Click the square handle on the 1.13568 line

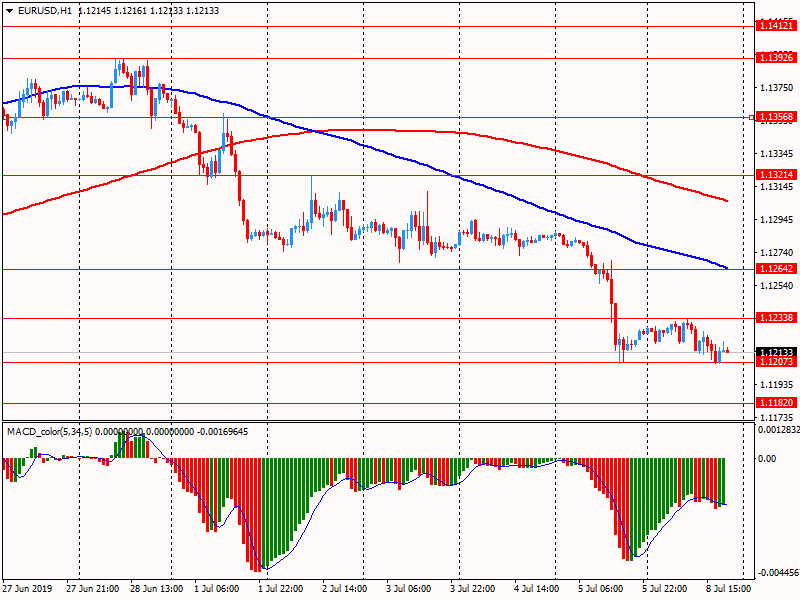click(x=752, y=118)
